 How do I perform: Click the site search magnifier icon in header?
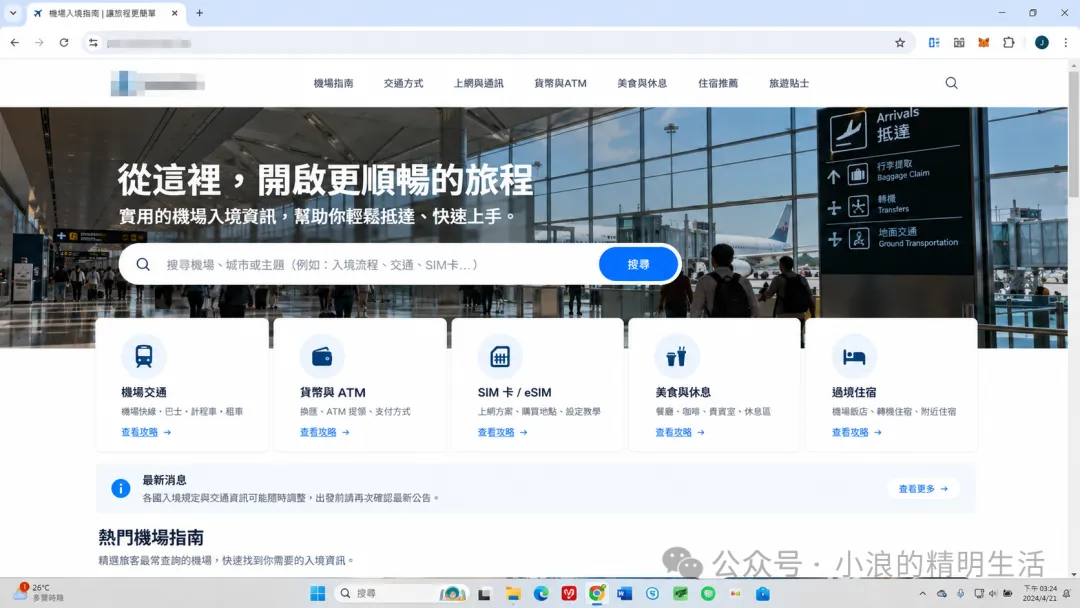tap(951, 83)
